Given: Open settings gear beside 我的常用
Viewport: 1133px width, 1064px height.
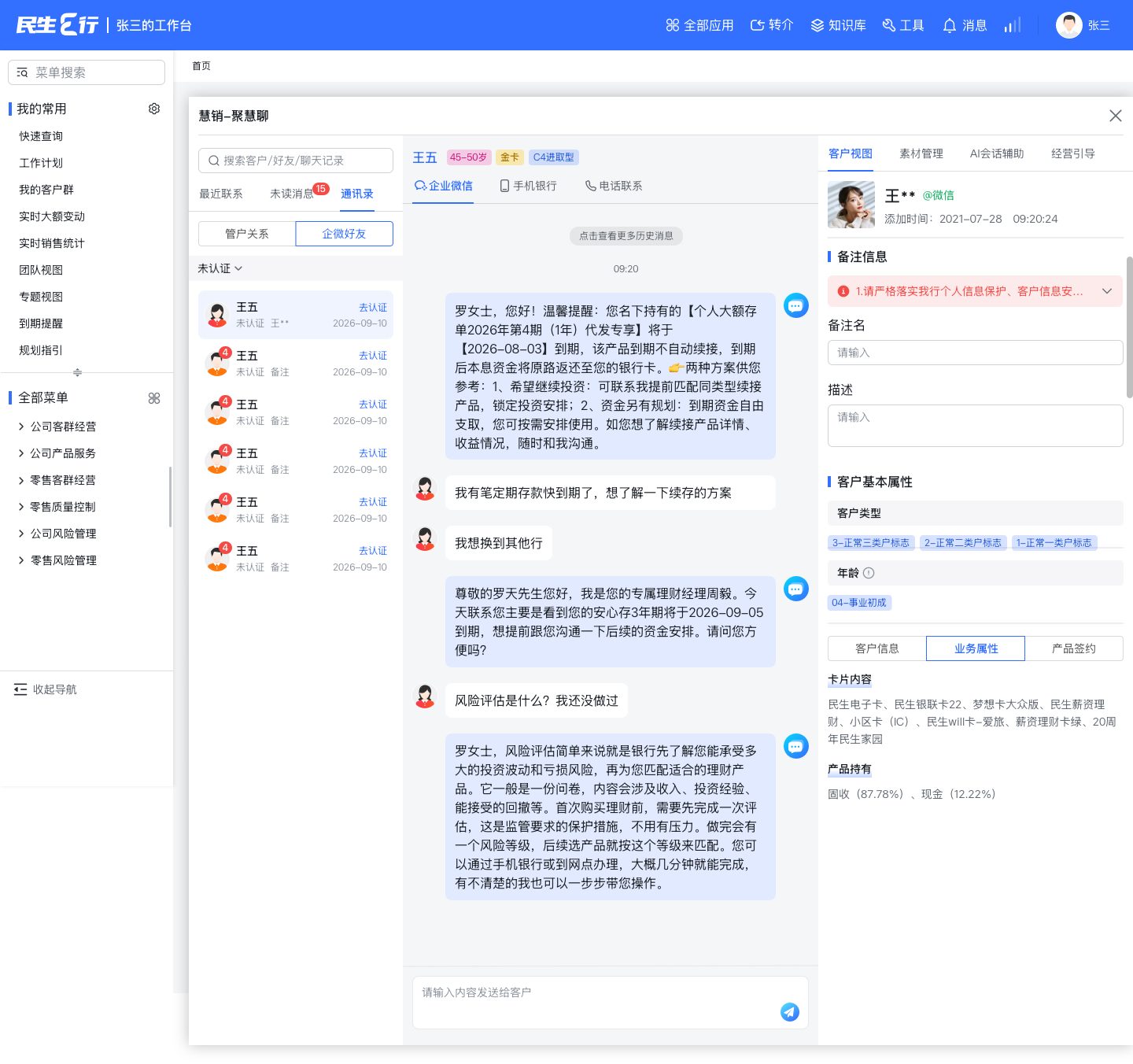Looking at the screenshot, I should click(x=154, y=109).
